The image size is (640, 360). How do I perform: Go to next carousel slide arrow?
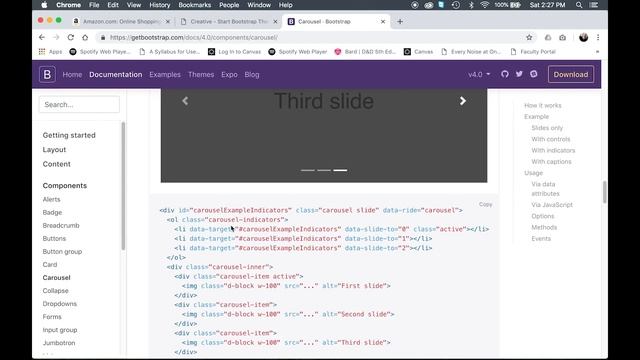pos(462,101)
